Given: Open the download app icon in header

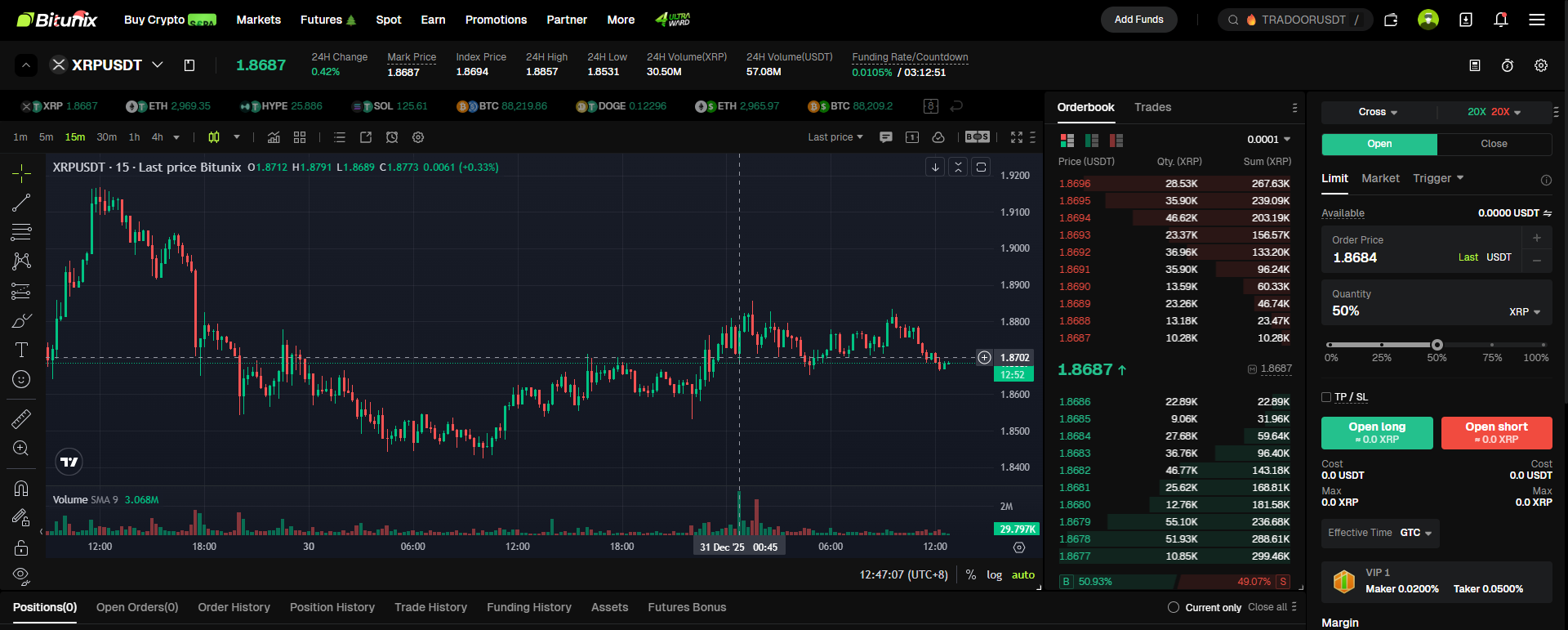Looking at the screenshot, I should [x=1466, y=20].
